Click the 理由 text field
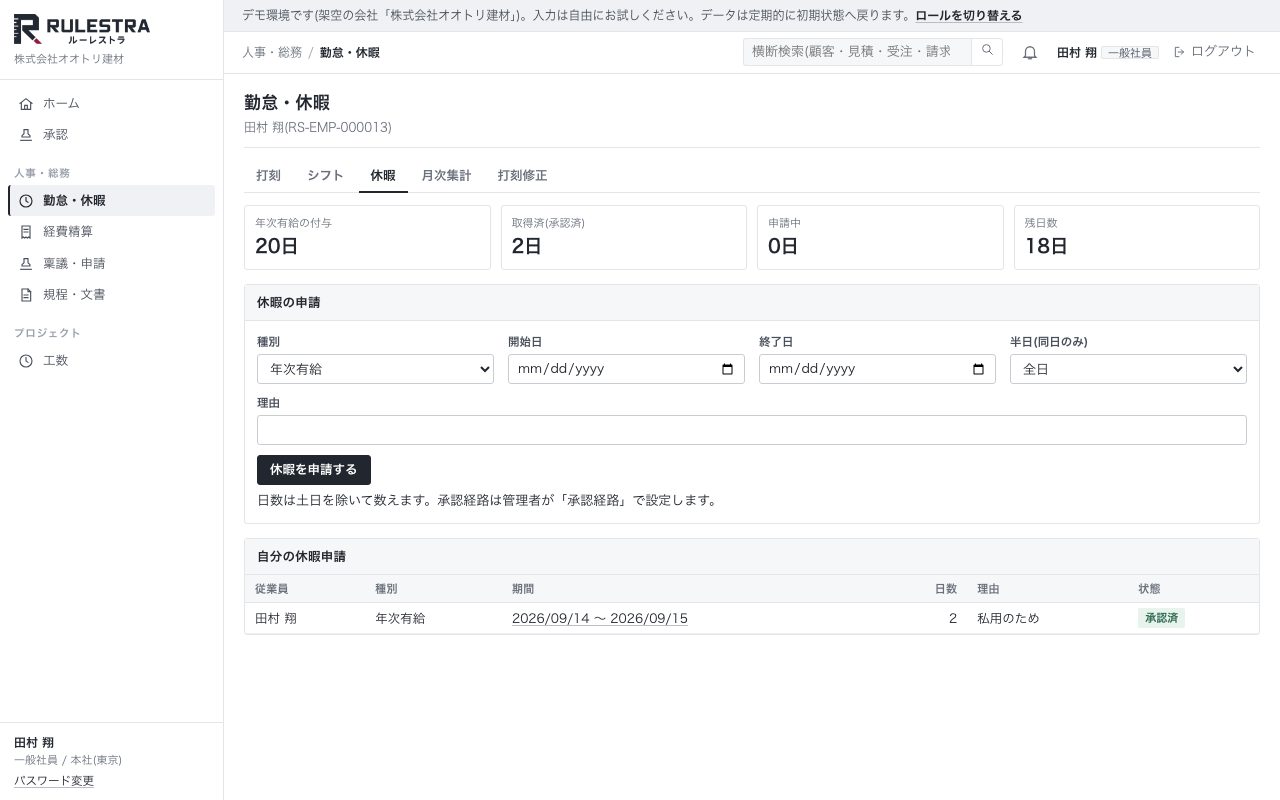Image resolution: width=1280 pixels, height=800 pixels. pos(752,430)
